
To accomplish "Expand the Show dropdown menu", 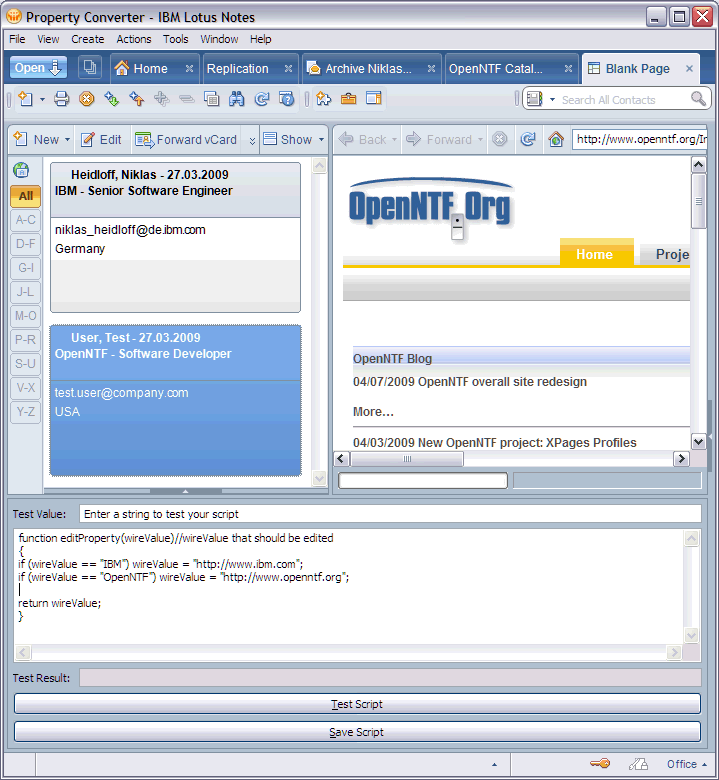I will 321,140.
